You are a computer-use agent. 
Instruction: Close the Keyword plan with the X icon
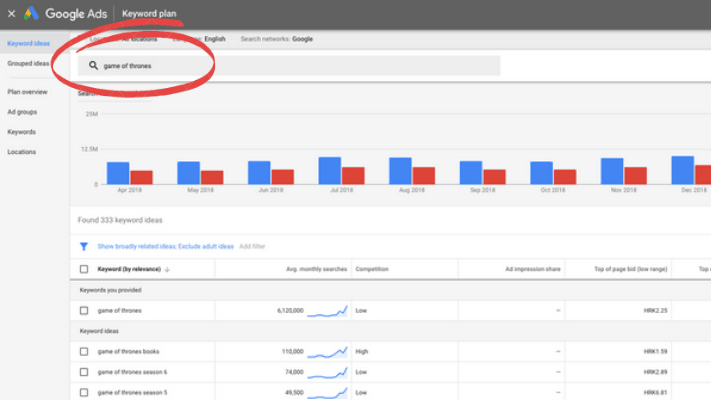click(x=12, y=14)
